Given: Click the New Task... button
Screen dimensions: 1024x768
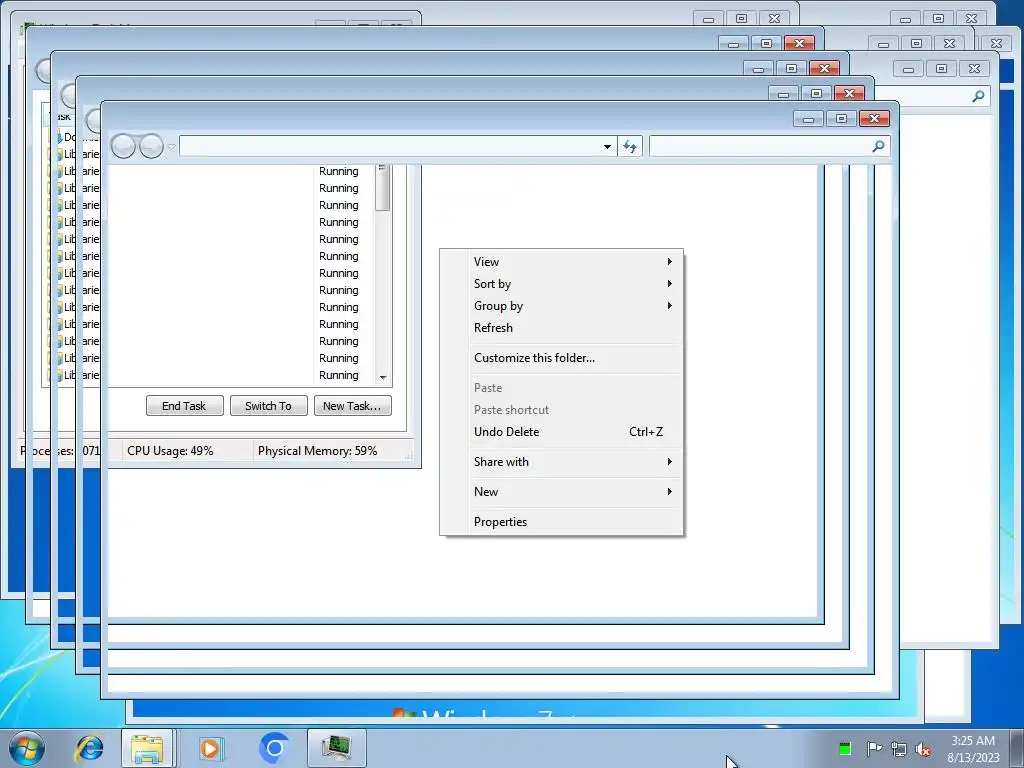Looking at the screenshot, I should (x=353, y=406).
